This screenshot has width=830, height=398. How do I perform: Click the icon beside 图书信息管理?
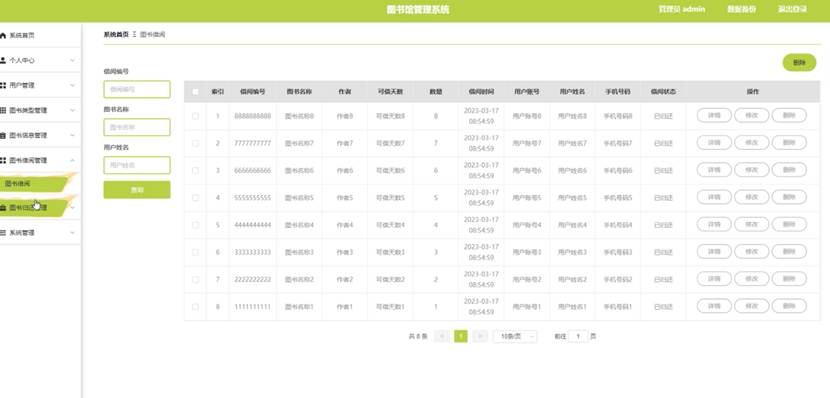tap(3, 135)
